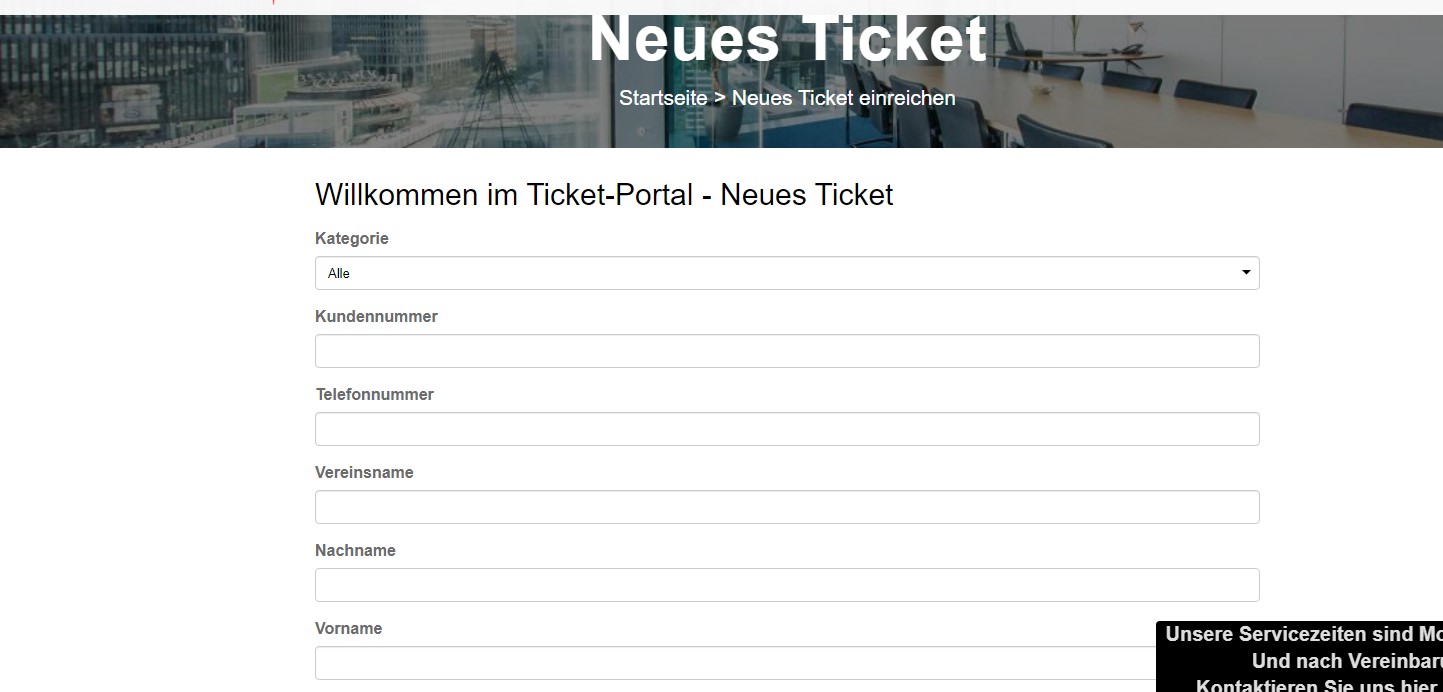This screenshot has width=1443, height=692.
Task: Select the Vereinsname text box
Action: (x=787, y=507)
